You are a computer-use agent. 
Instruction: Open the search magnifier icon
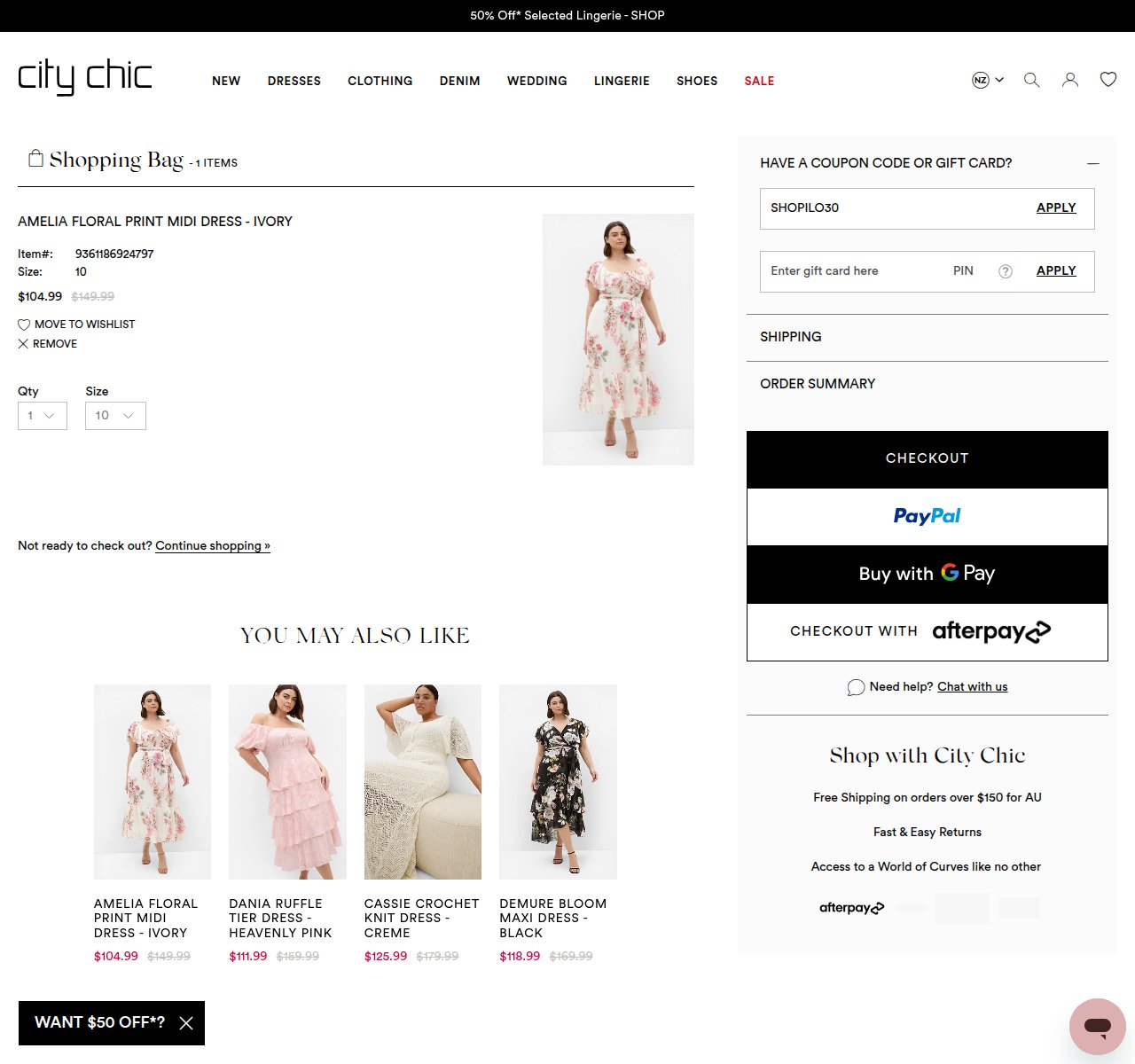click(1031, 80)
